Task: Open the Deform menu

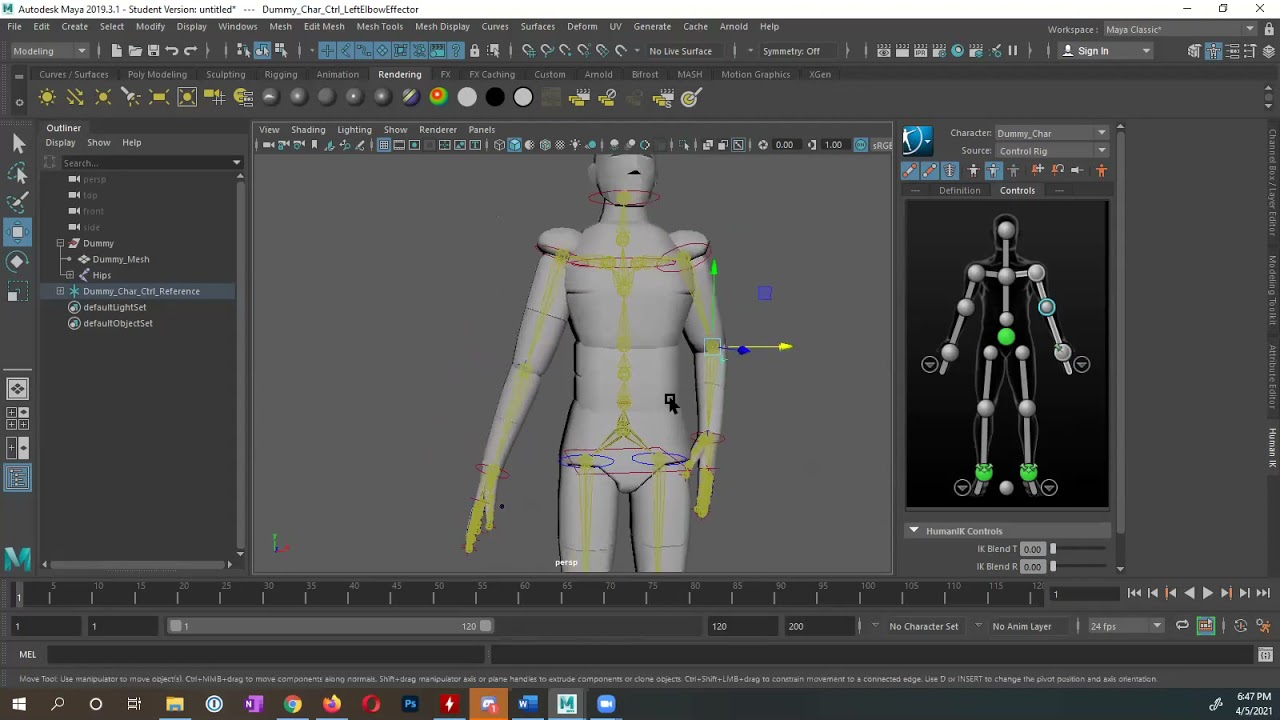Action: tap(582, 26)
